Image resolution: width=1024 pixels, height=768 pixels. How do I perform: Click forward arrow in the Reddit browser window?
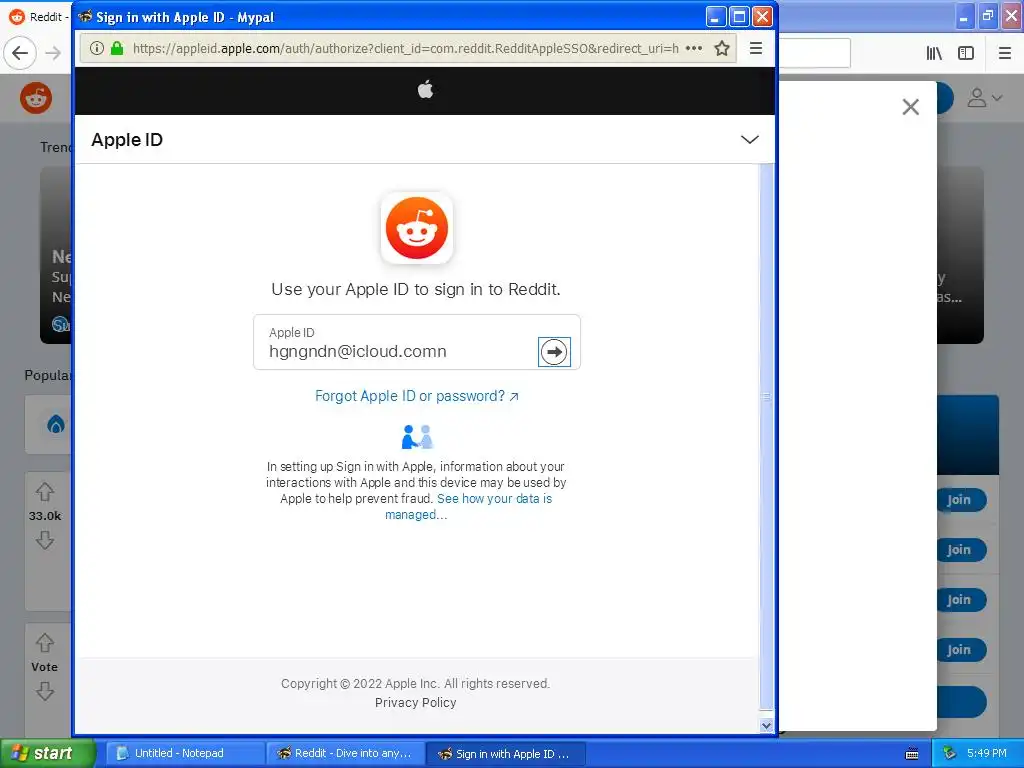(x=54, y=53)
